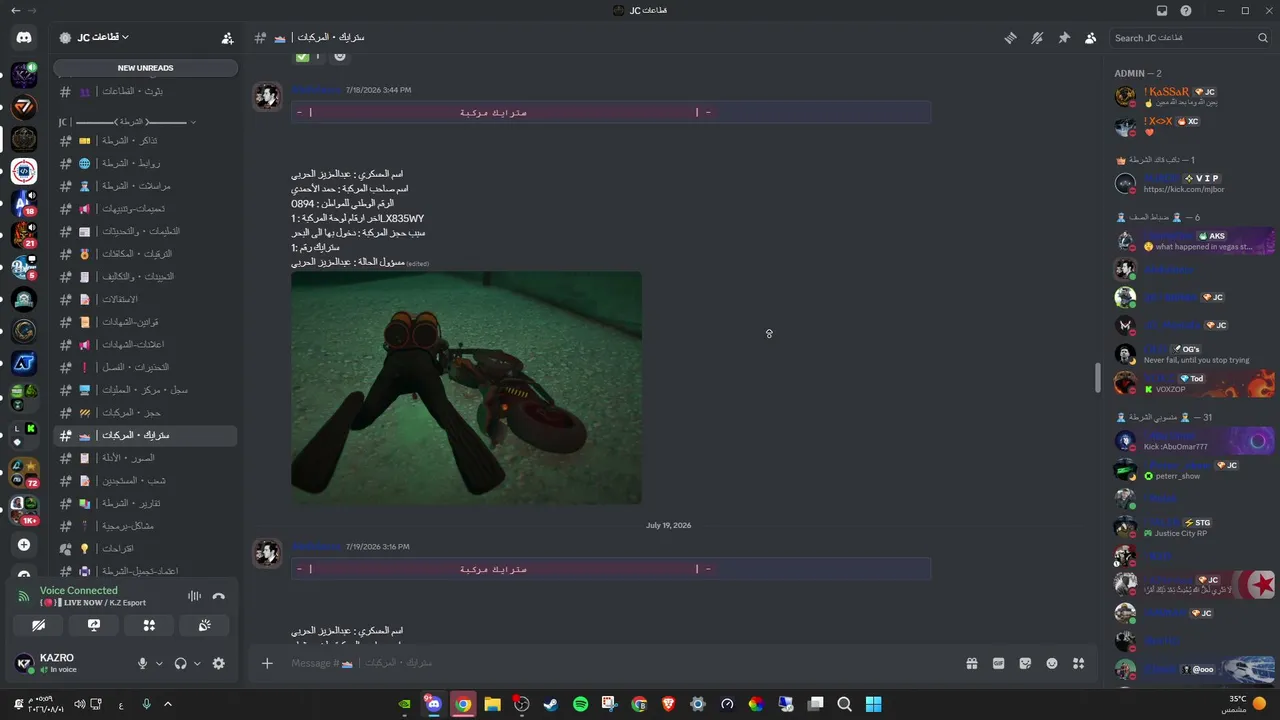Open File Explorer from the taskbar
This screenshot has width=1280, height=720.
(492, 704)
